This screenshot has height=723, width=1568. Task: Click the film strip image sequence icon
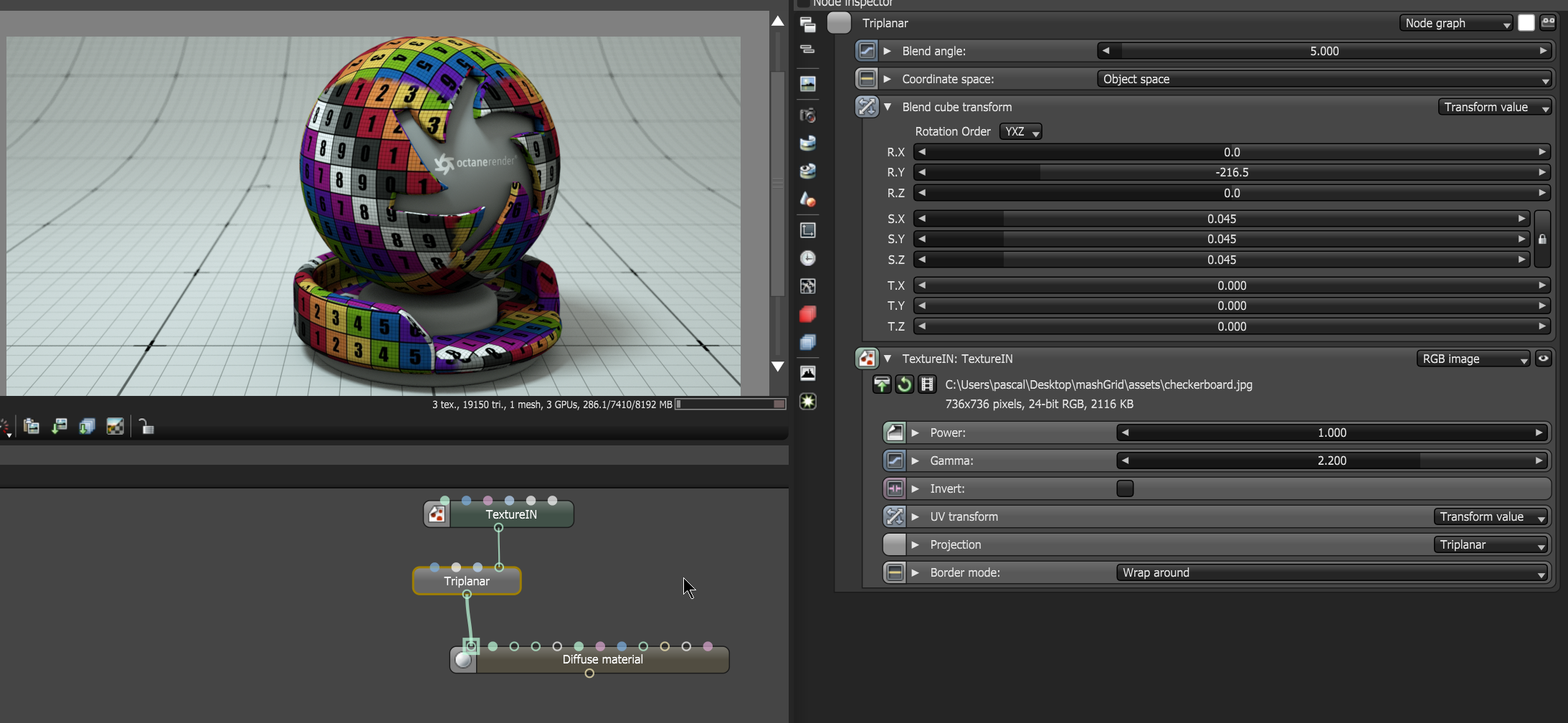(x=927, y=384)
